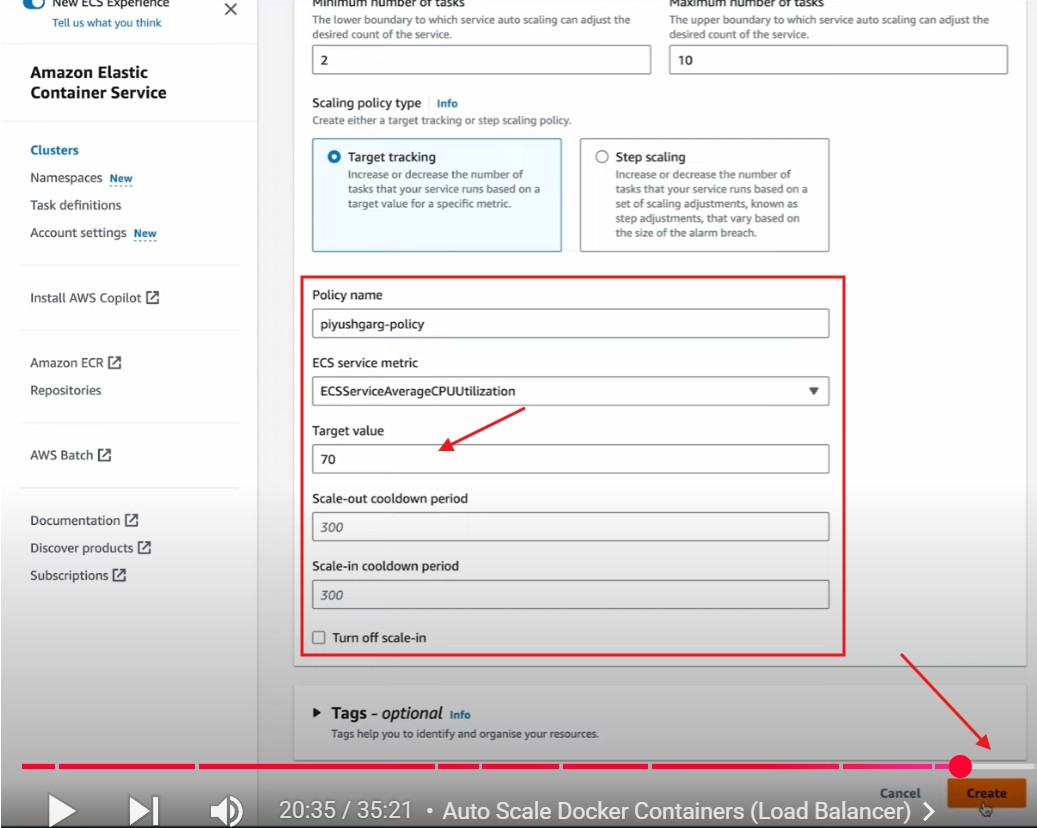Expand the Tags optional section

pos(317,713)
